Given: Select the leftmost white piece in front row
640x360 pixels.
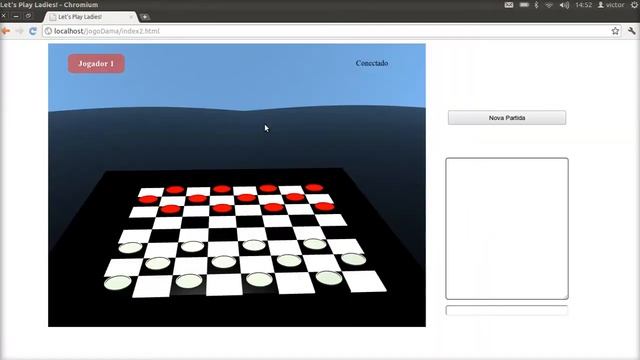Looking at the screenshot, I should 118,282.
